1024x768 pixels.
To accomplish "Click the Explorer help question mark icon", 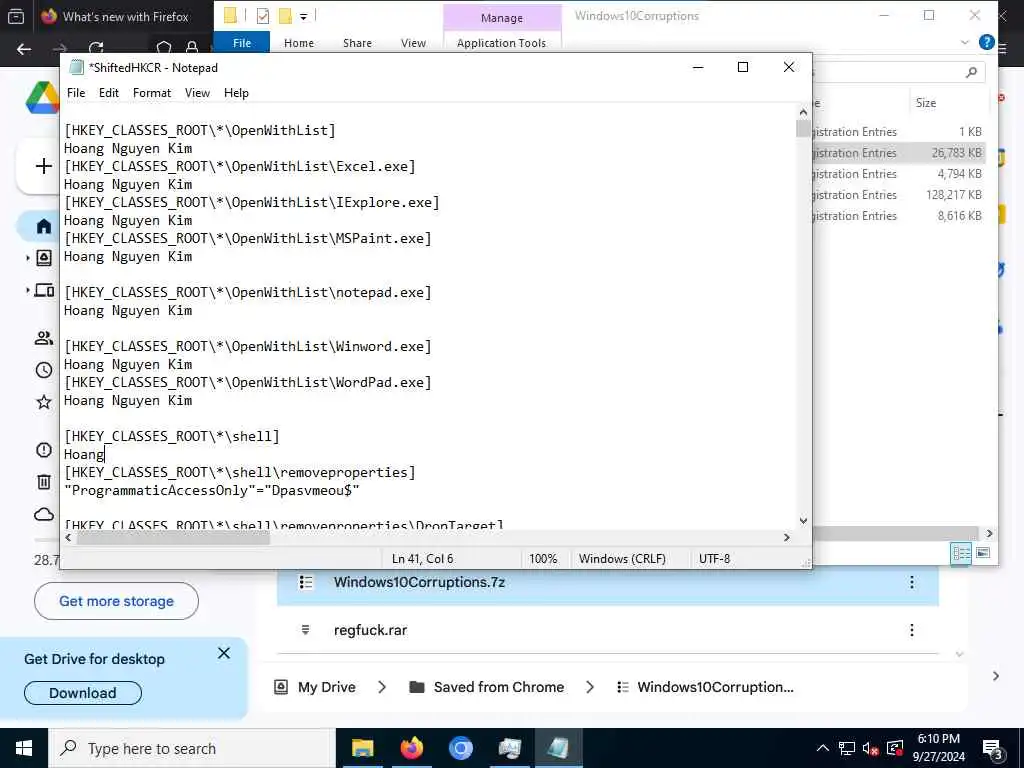I will coord(986,42).
